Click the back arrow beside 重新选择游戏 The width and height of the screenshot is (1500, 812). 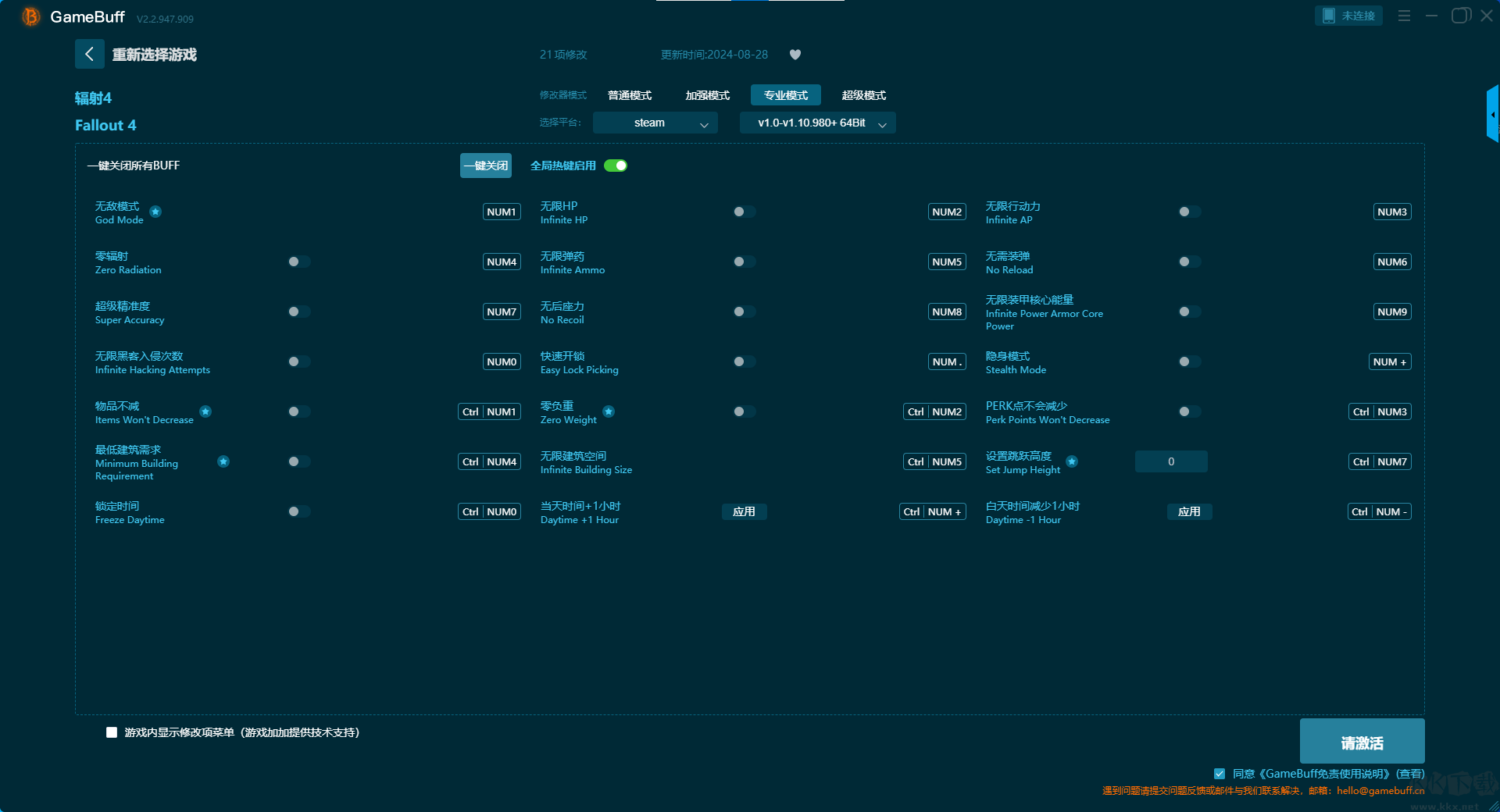tap(89, 54)
